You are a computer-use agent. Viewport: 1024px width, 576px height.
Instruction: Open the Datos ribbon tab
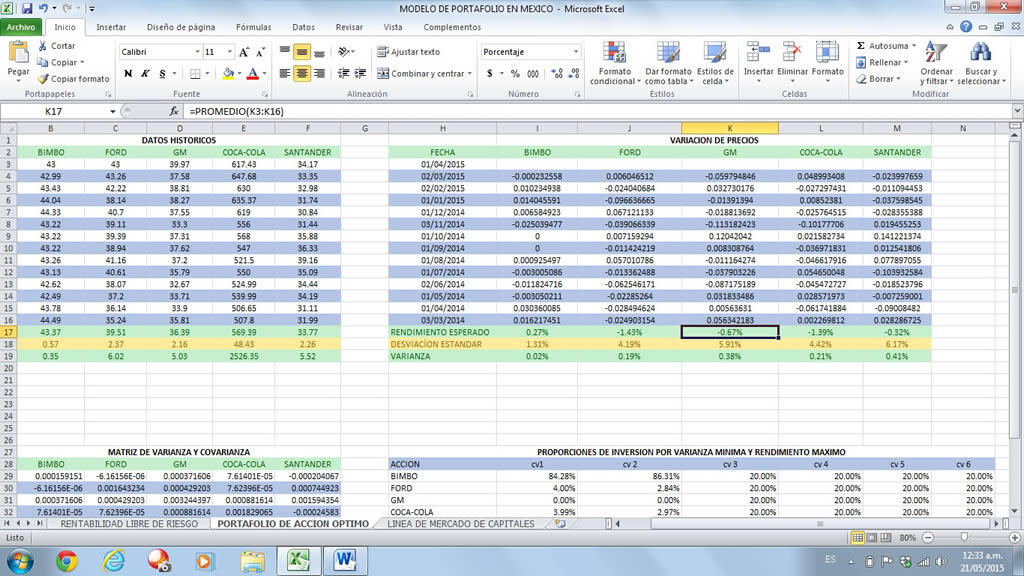pyautogui.click(x=303, y=27)
